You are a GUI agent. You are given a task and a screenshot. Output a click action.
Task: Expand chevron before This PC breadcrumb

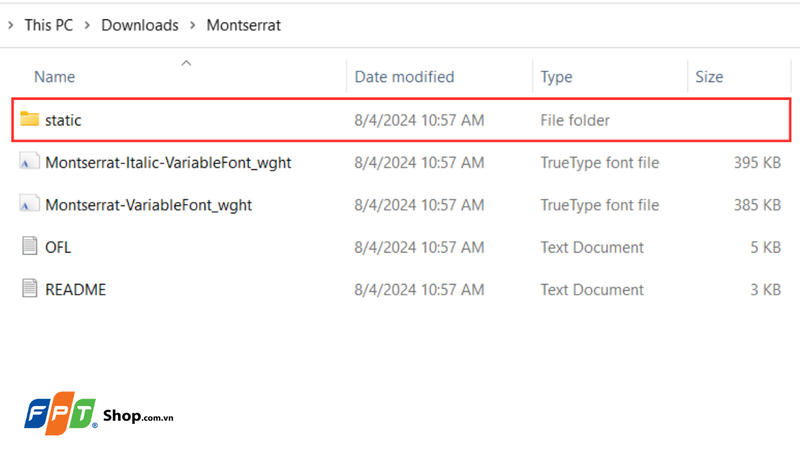(10, 26)
